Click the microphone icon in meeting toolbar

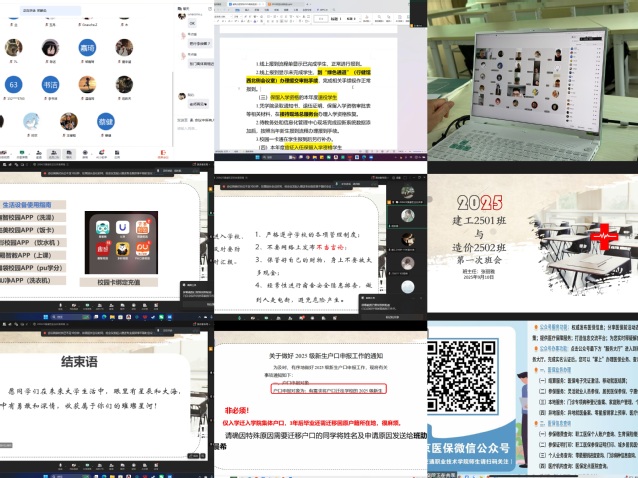point(5,153)
